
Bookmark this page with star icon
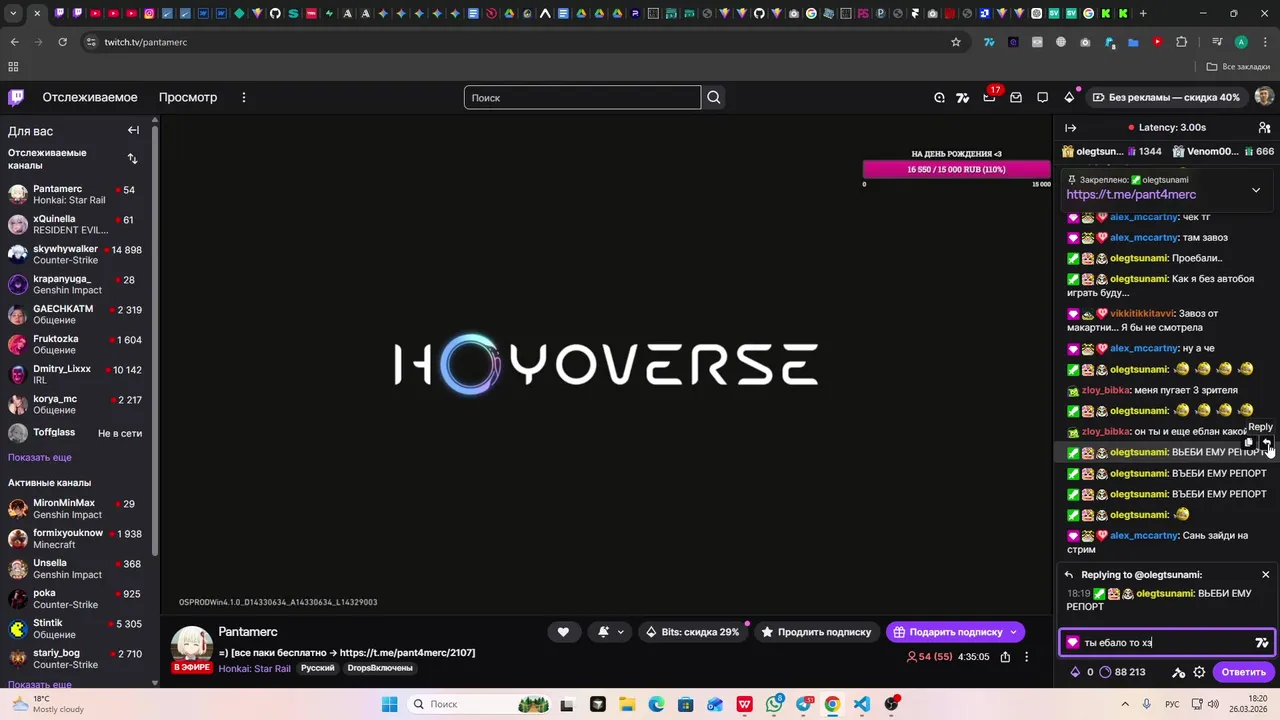click(x=956, y=42)
